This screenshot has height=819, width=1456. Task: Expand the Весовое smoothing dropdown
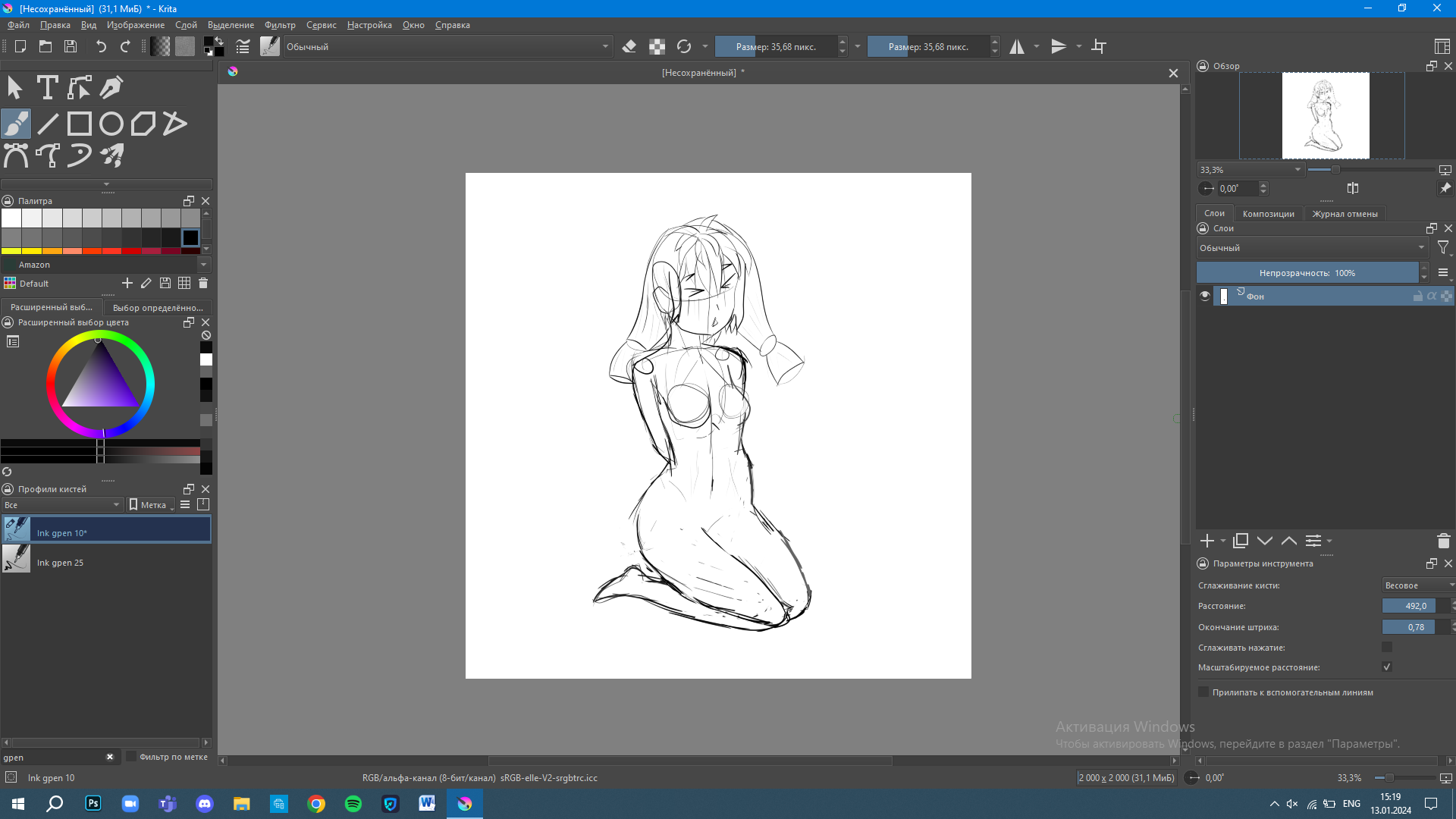click(1417, 585)
